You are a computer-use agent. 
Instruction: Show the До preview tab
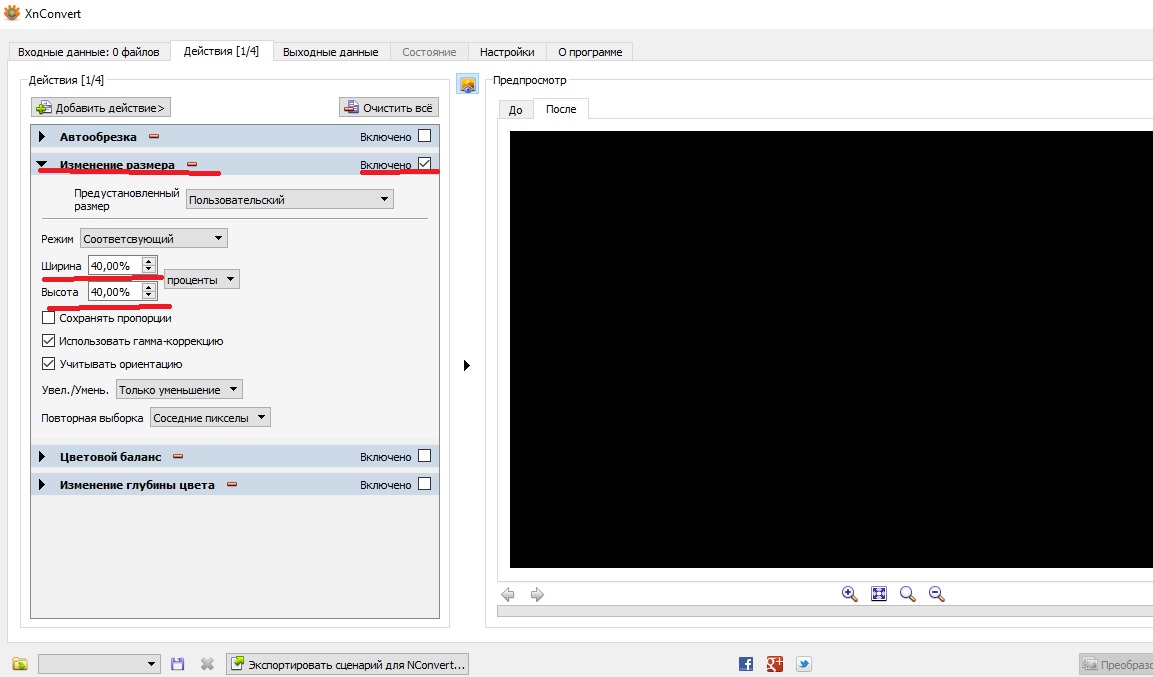(515, 110)
